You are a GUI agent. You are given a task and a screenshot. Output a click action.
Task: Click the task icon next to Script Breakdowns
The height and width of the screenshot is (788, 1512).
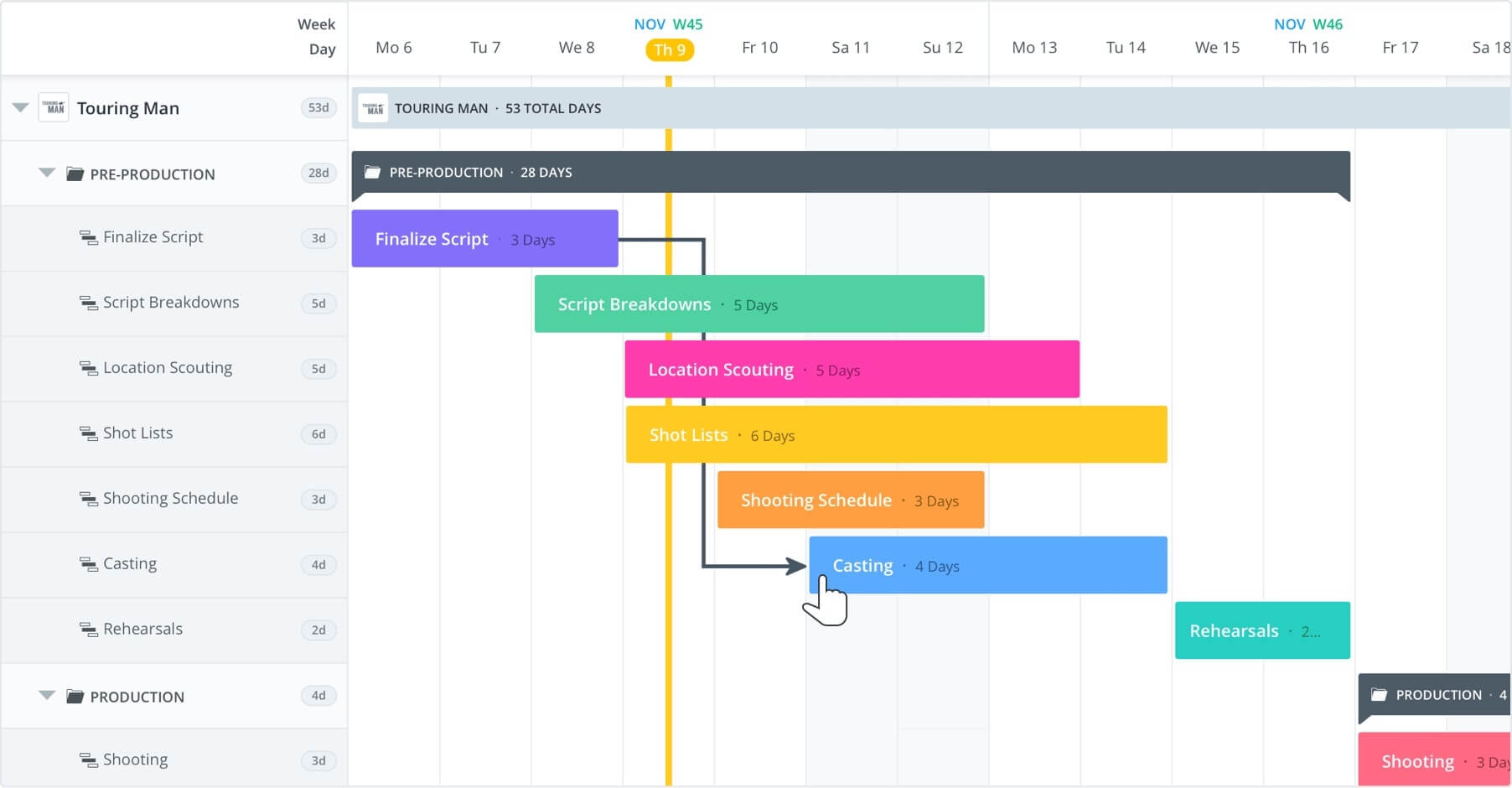click(x=87, y=303)
